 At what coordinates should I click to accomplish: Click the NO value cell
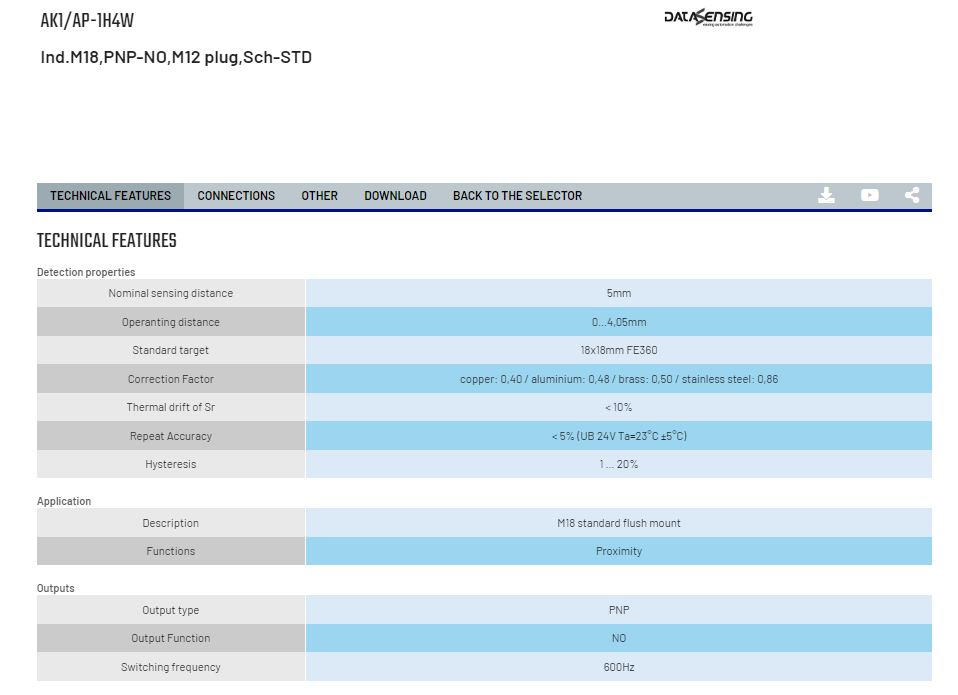[619, 638]
